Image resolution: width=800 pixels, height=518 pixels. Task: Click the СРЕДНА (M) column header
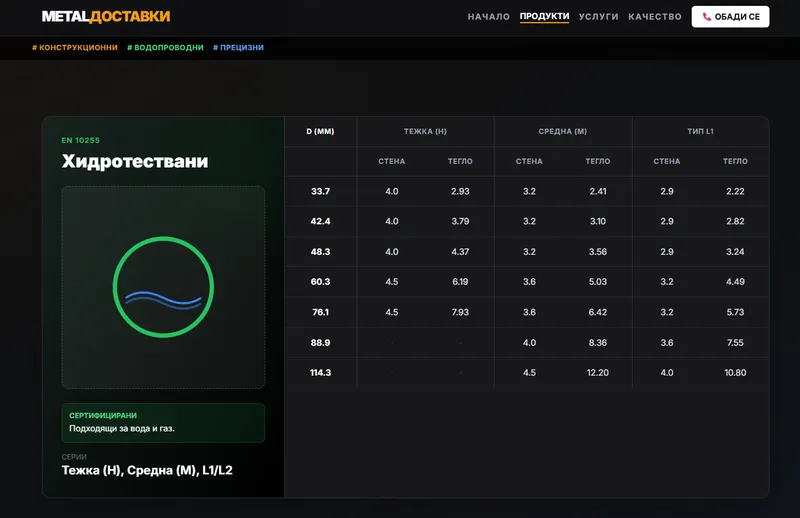pos(563,131)
